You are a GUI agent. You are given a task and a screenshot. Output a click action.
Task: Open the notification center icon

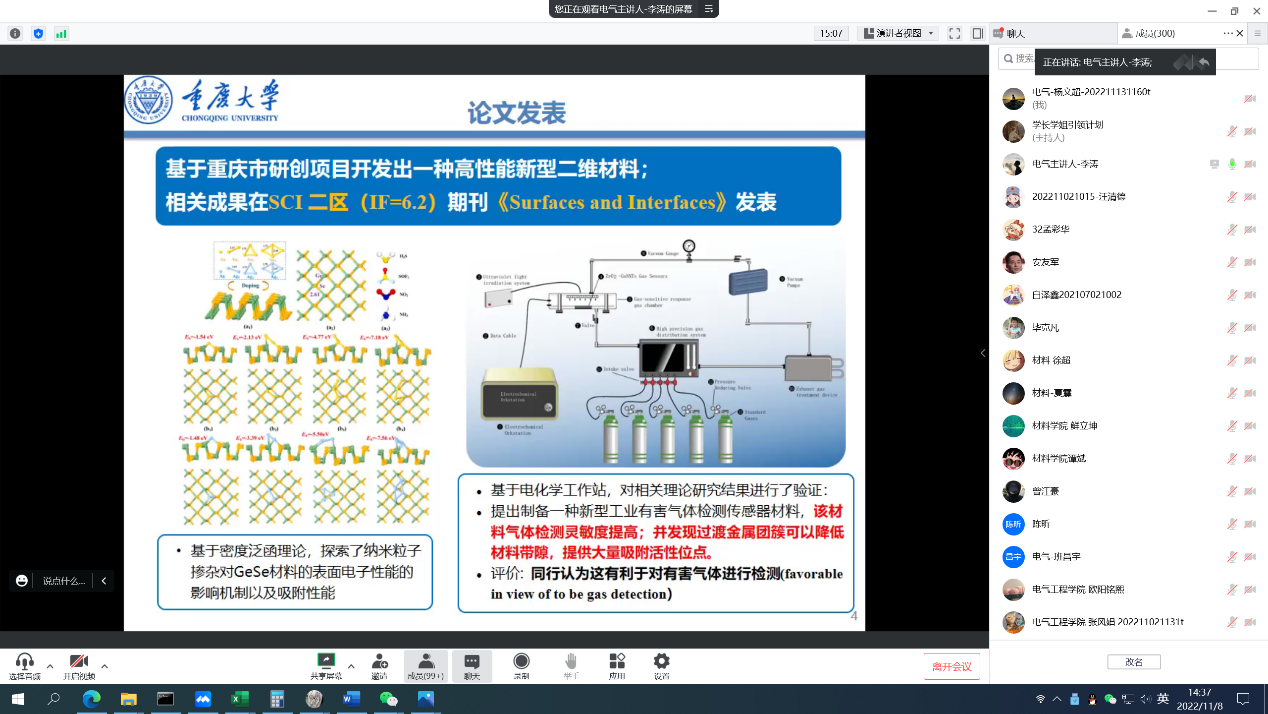(x=1243, y=699)
